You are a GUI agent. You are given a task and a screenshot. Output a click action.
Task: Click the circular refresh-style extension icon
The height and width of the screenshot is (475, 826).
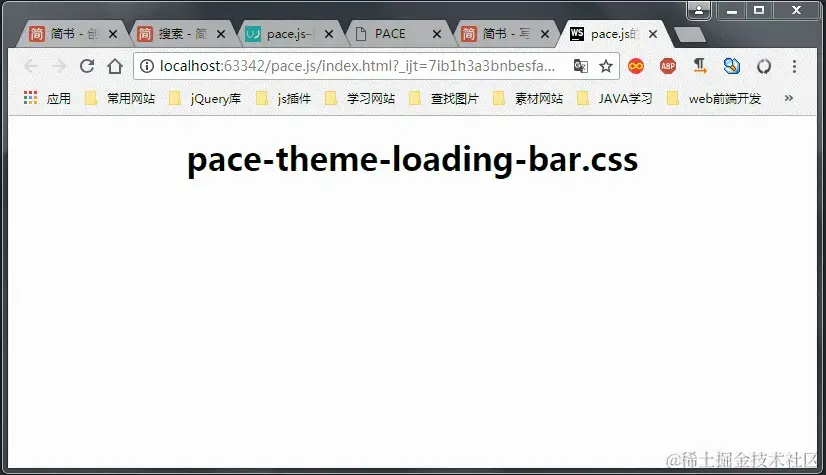(x=764, y=66)
